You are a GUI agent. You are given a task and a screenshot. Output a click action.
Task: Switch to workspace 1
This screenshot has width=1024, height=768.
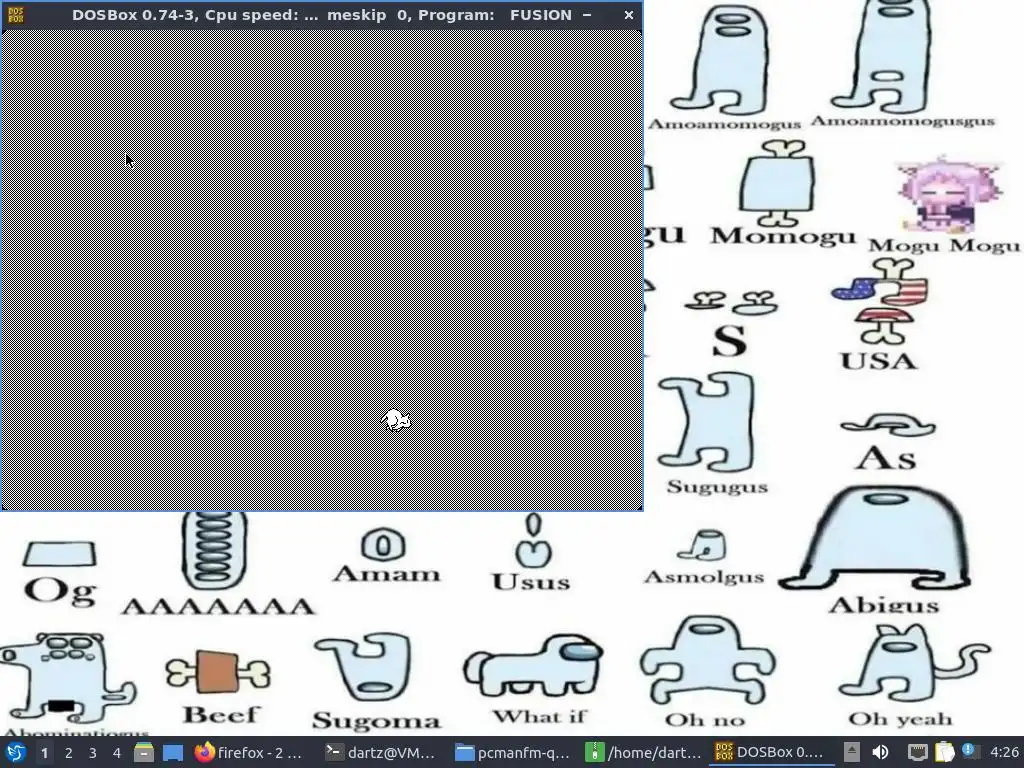click(44, 753)
